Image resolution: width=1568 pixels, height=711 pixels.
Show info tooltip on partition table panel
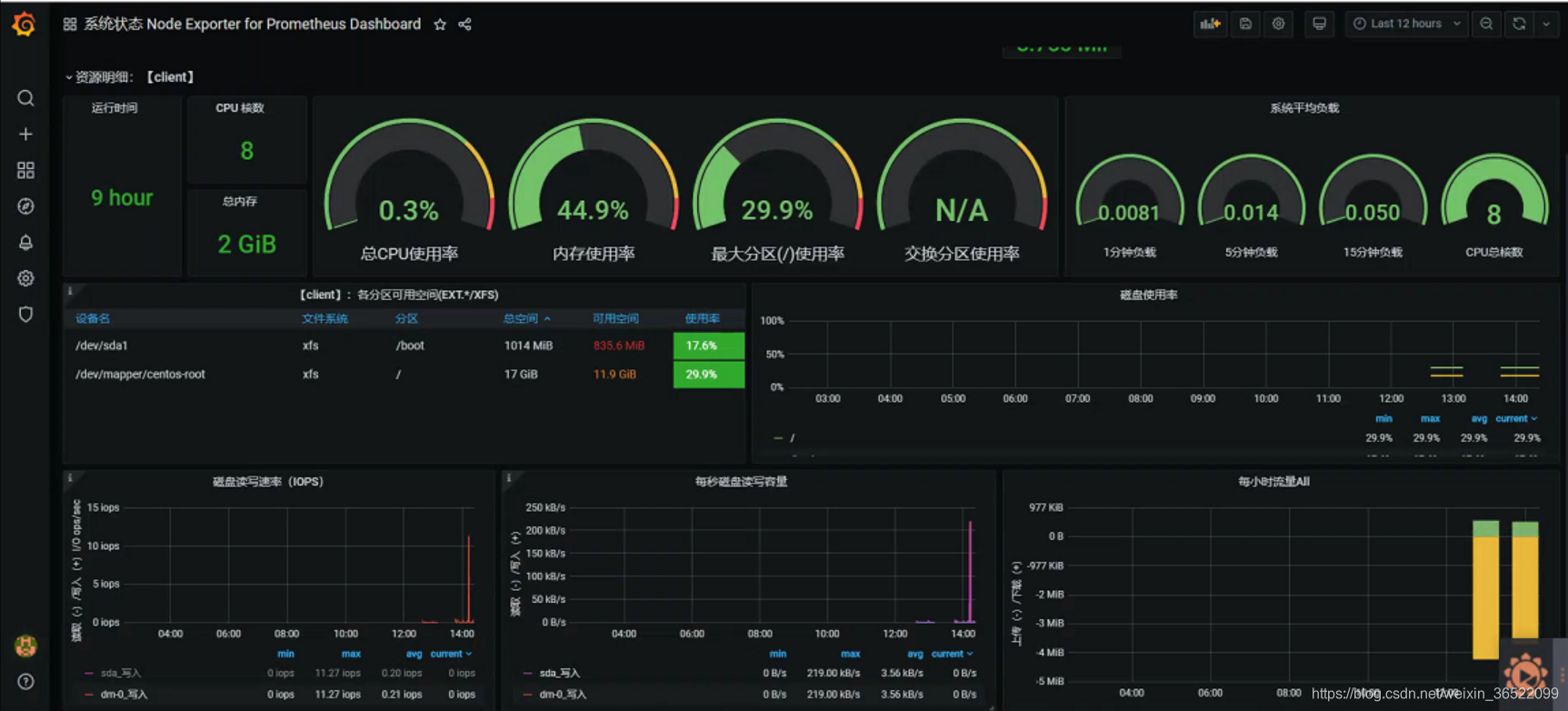coord(70,291)
